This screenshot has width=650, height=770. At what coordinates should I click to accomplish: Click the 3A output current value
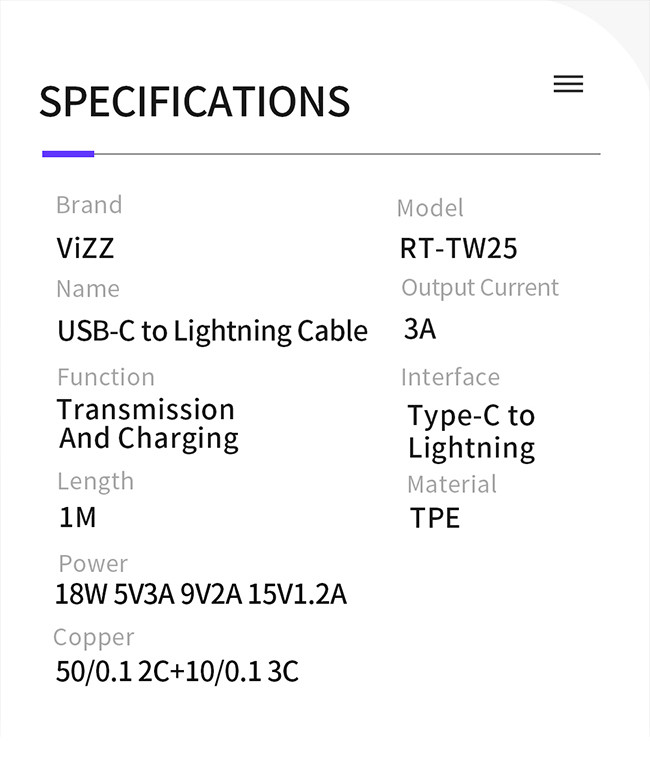click(x=420, y=329)
